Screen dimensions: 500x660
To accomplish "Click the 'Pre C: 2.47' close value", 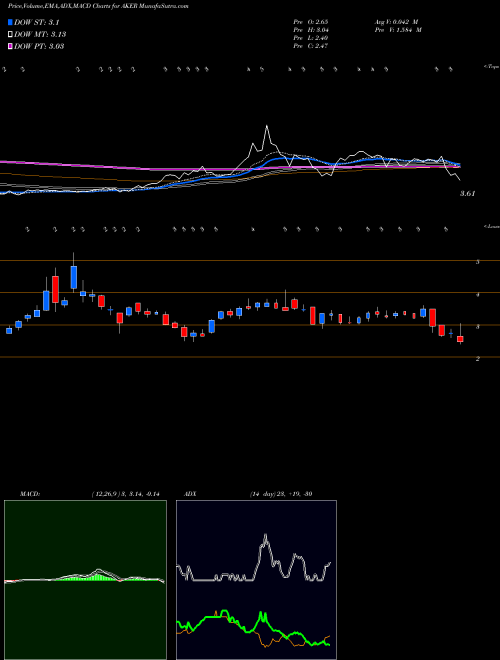I will coord(311,46).
